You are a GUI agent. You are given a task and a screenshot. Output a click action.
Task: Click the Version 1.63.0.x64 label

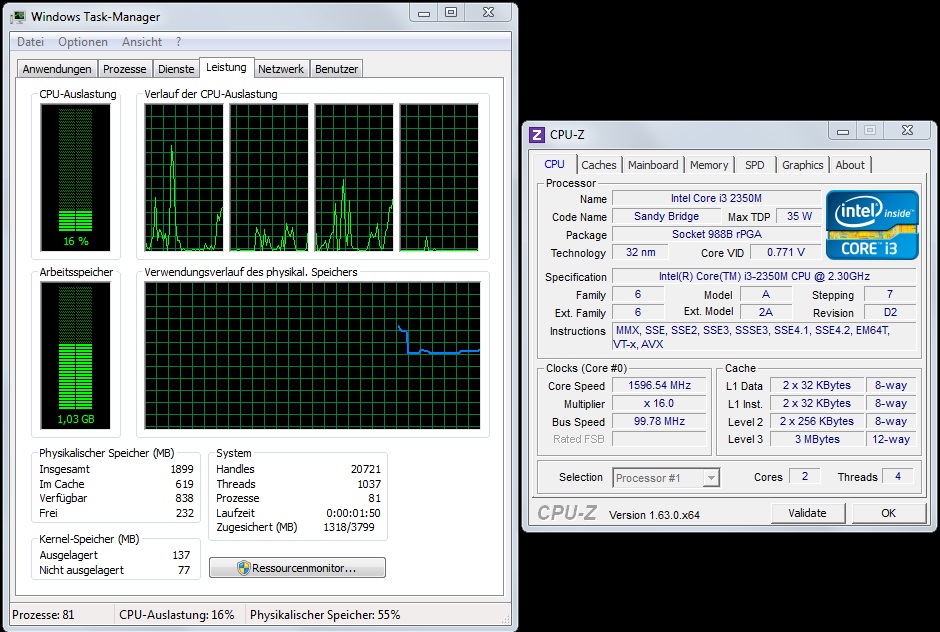(654, 515)
